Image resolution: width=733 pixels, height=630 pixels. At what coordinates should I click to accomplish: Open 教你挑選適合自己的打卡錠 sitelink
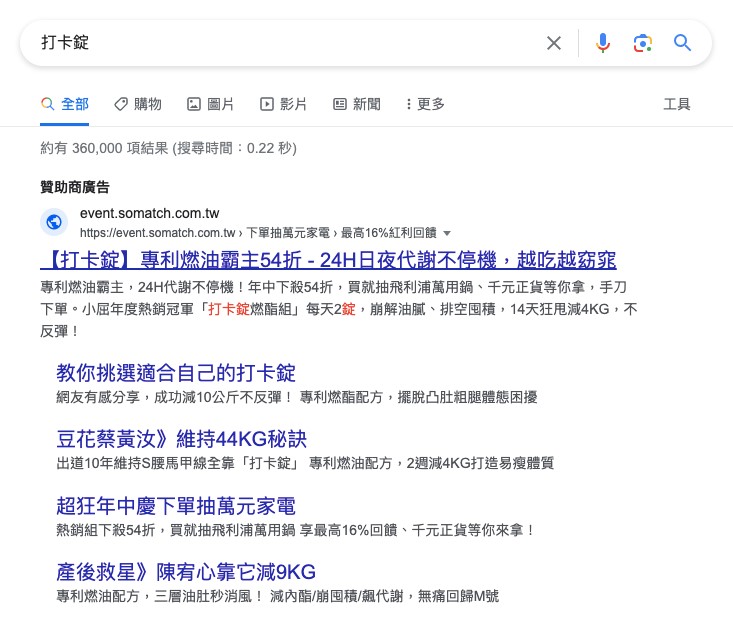coord(176,373)
